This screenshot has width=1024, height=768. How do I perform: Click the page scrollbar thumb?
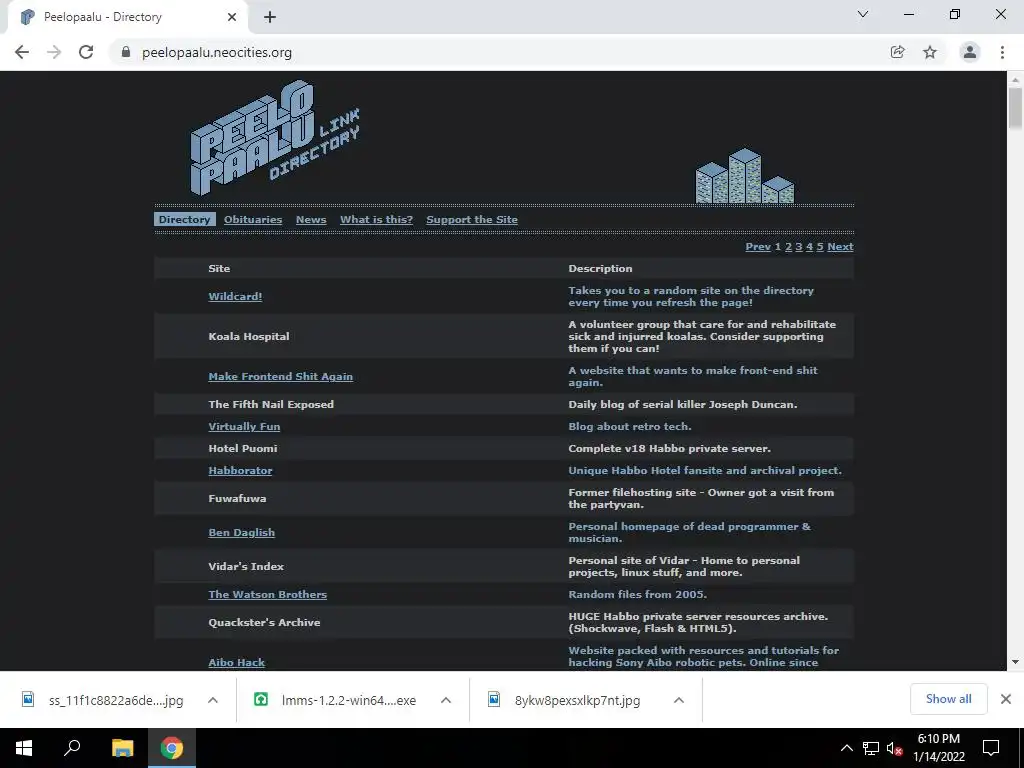click(1015, 108)
